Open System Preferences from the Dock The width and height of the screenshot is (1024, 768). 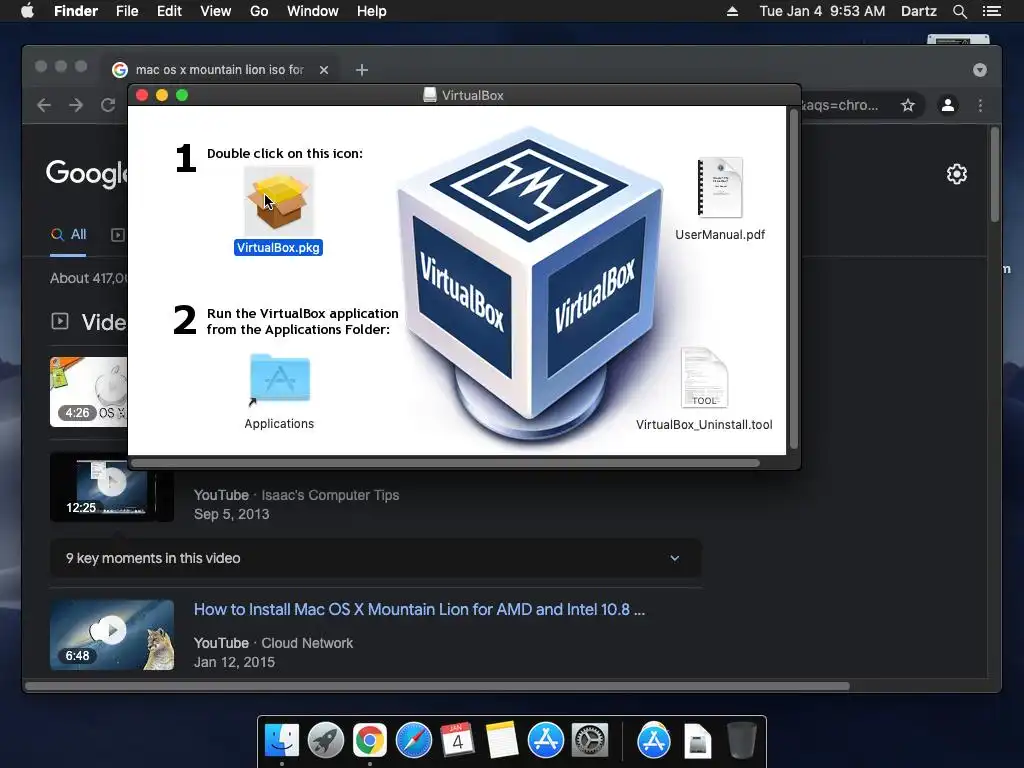[x=590, y=741]
